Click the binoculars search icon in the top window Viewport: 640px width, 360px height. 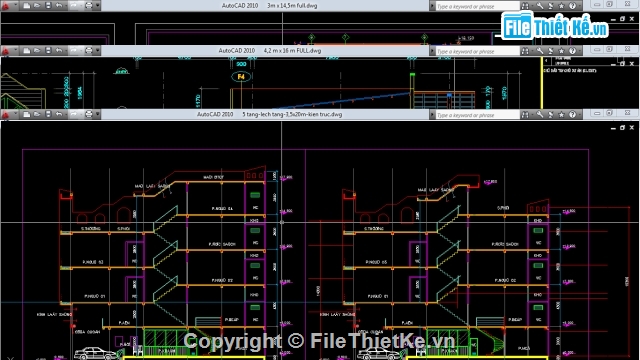click(x=525, y=6)
